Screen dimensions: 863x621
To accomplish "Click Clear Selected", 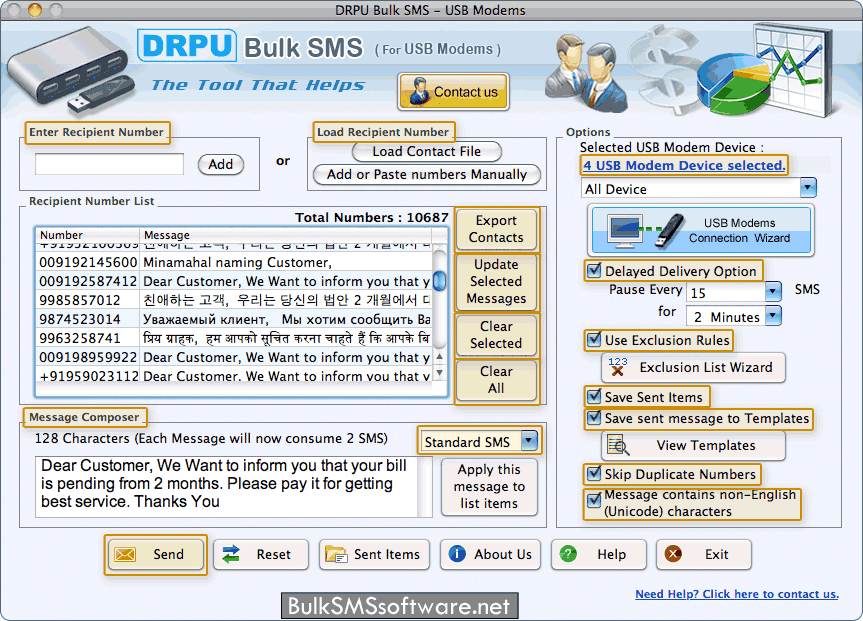I will click(496, 335).
